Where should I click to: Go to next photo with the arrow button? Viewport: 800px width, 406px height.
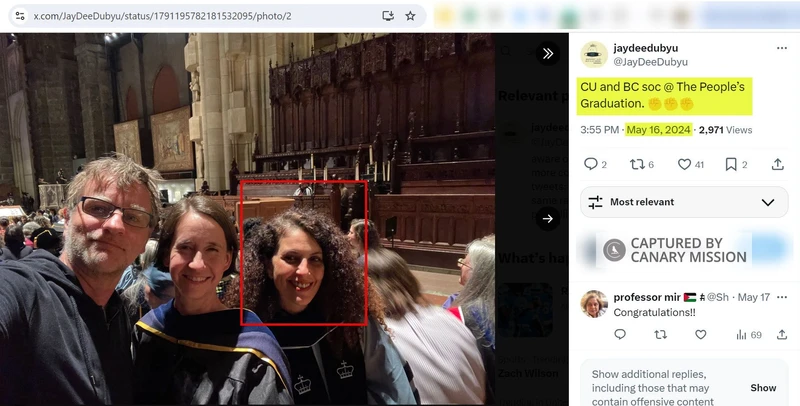click(x=547, y=218)
